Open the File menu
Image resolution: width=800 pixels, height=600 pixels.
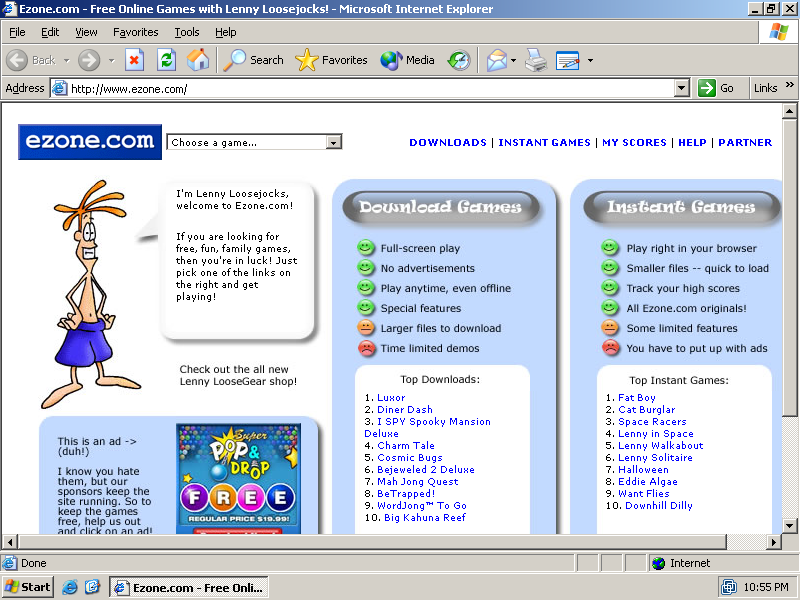point(17,32)
